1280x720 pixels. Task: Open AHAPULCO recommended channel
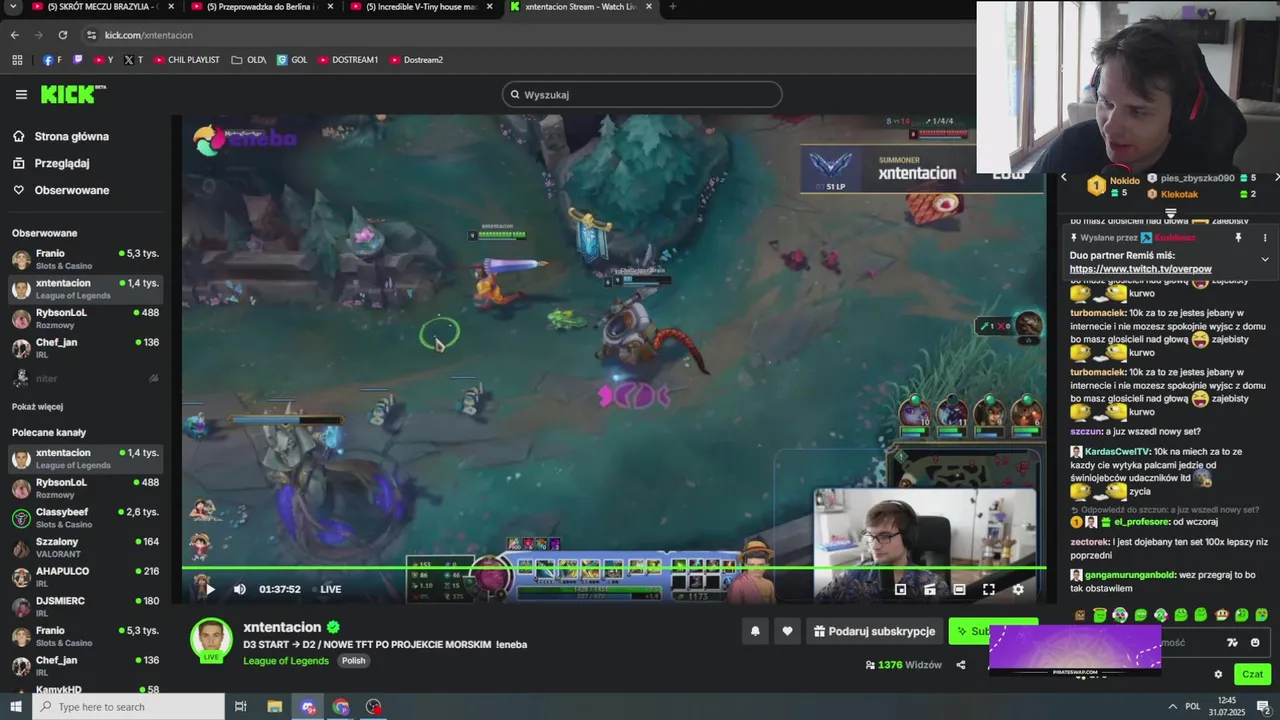(x=85, y=577)
